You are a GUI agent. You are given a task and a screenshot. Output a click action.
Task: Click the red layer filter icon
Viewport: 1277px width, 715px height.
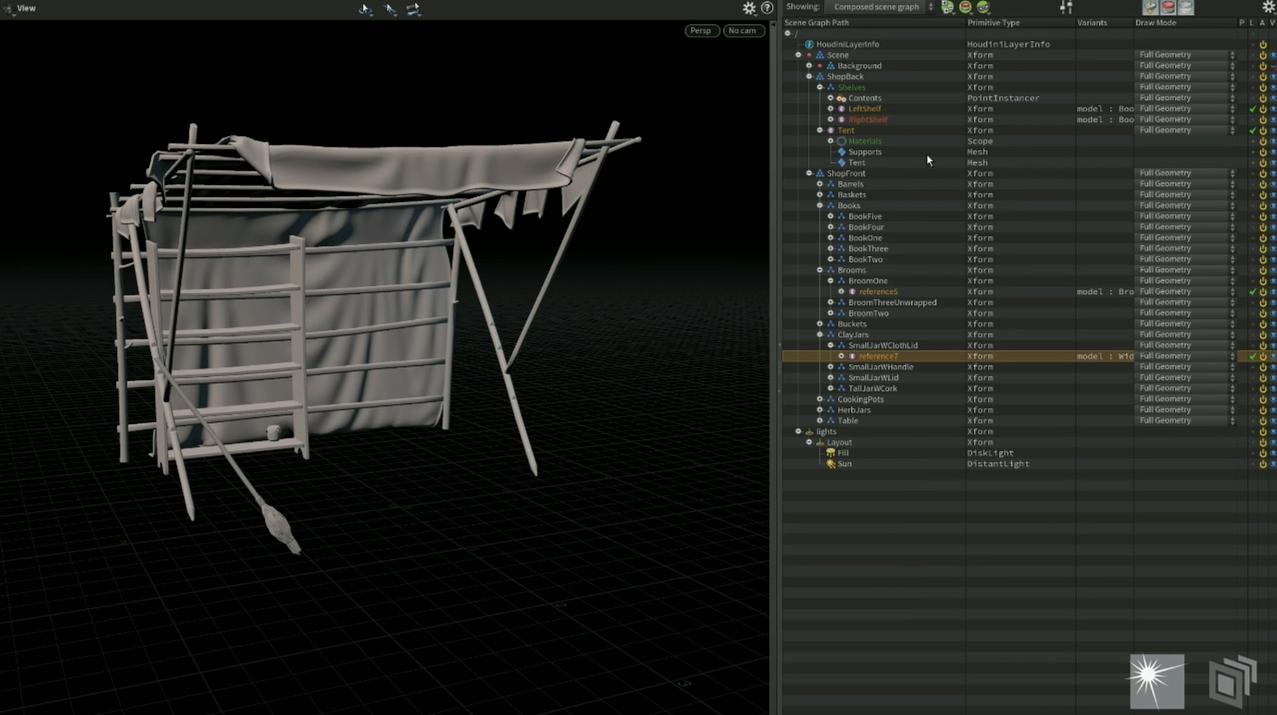pyautogui.click(x=965, y=7)
